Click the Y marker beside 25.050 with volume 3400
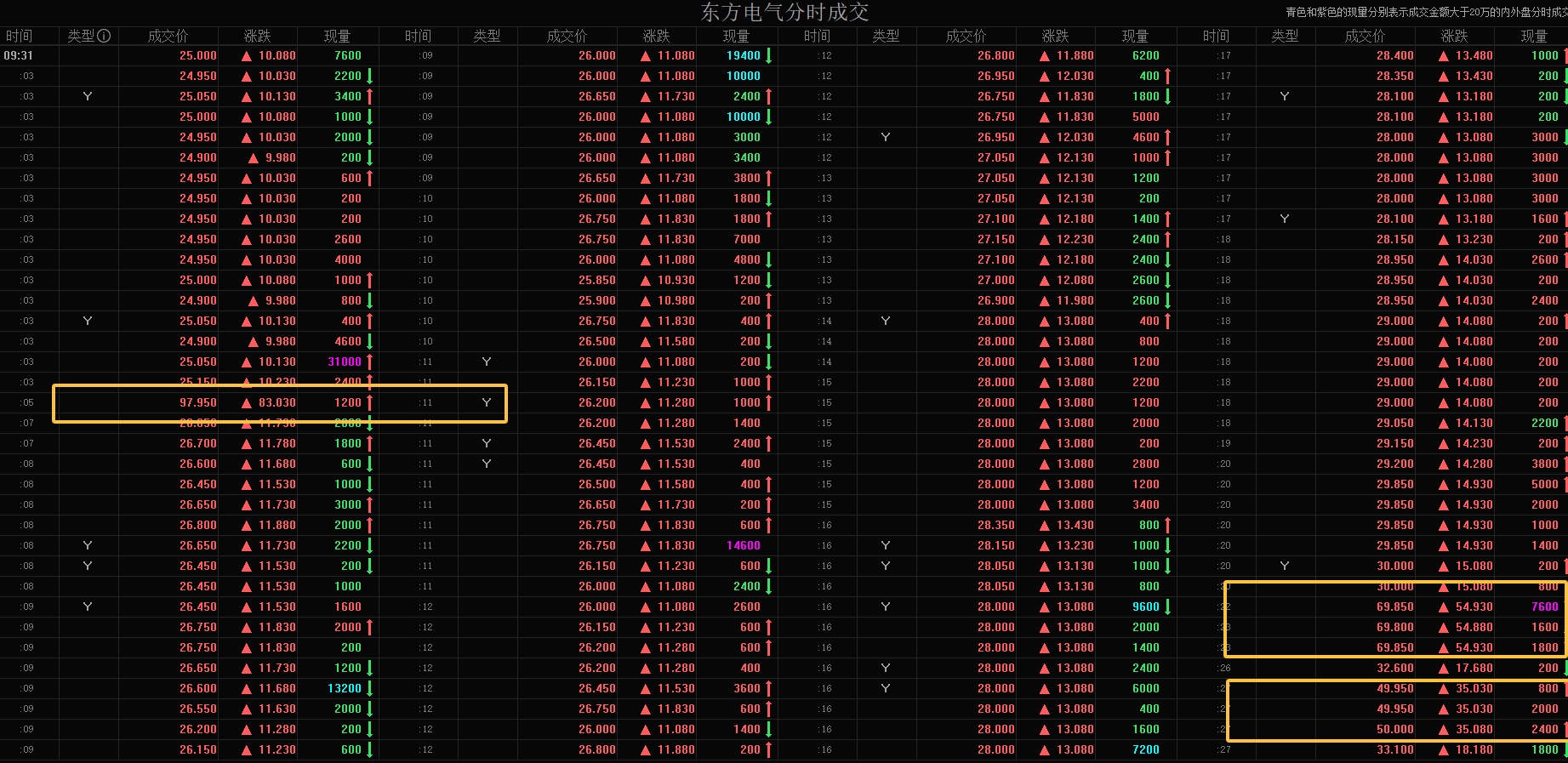Viewport: 1568px width, 763px height. [x=88, y=96]
